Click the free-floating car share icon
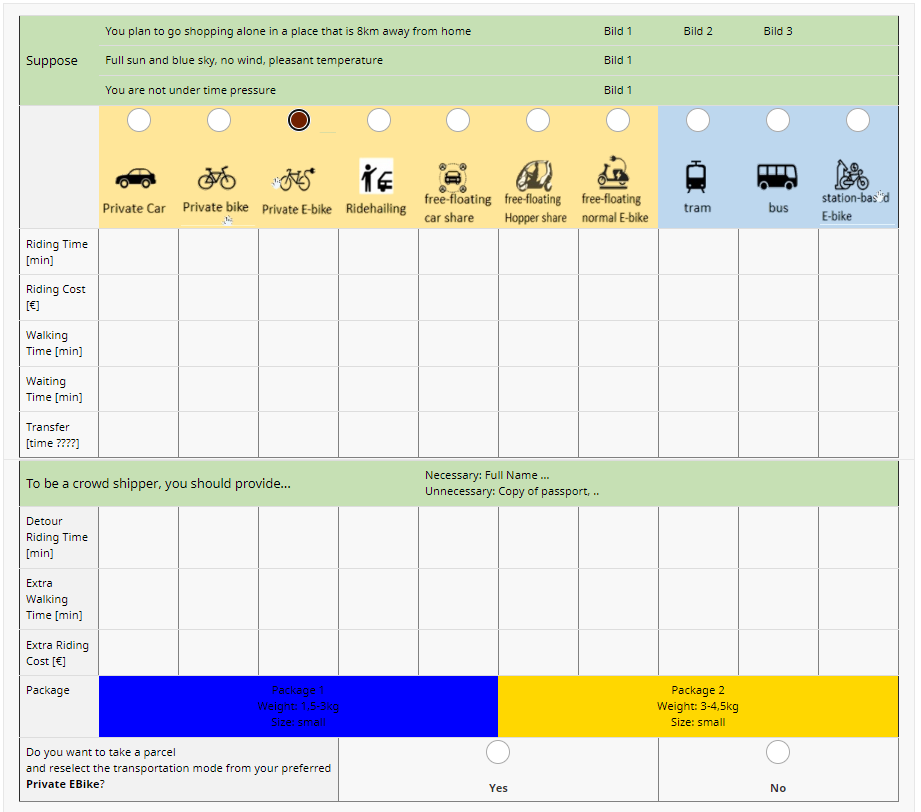This screenshot has width=921, height=812. click(456, 176)
